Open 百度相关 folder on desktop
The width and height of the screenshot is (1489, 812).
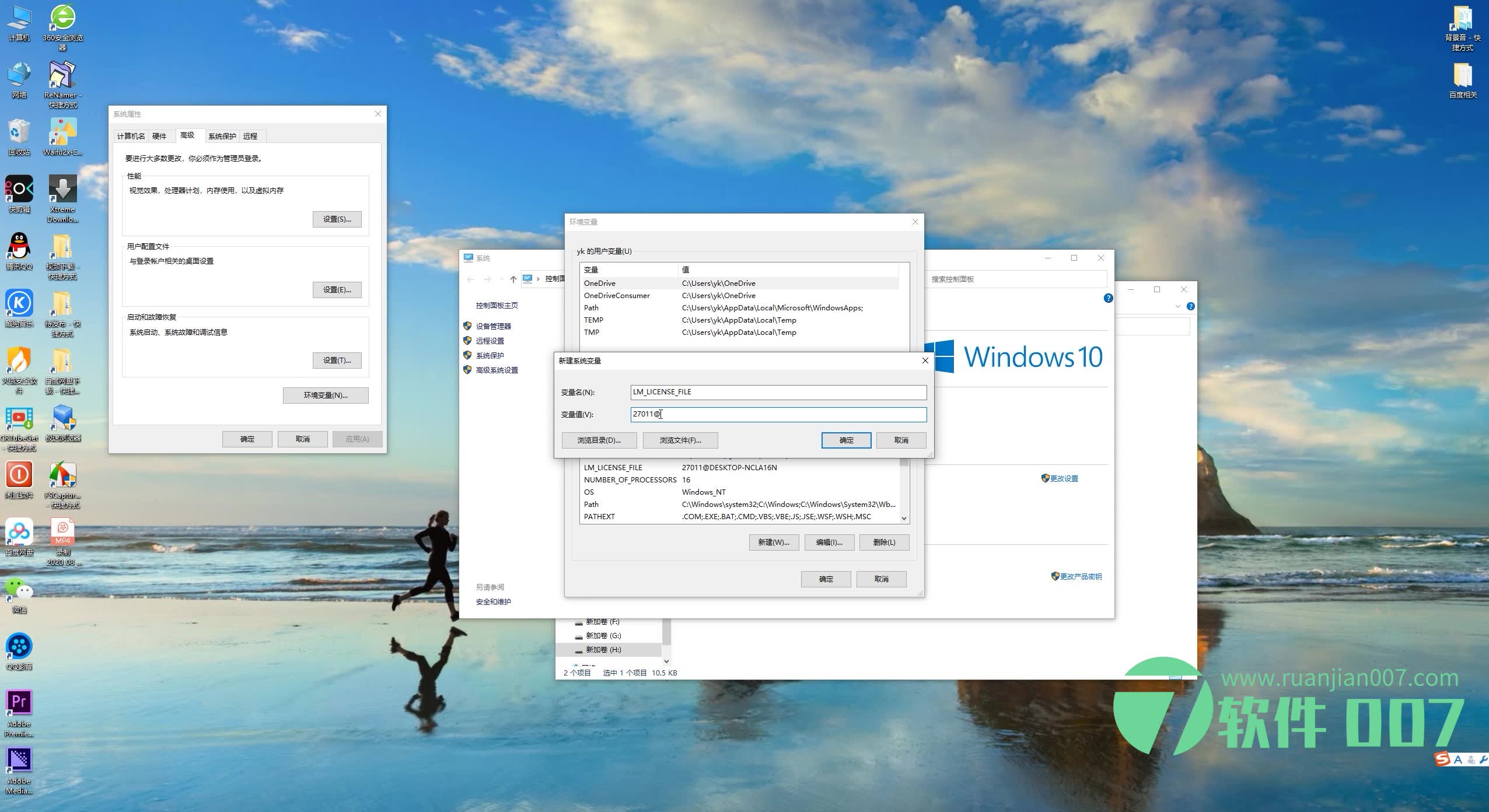click(x=1463, y=80)
